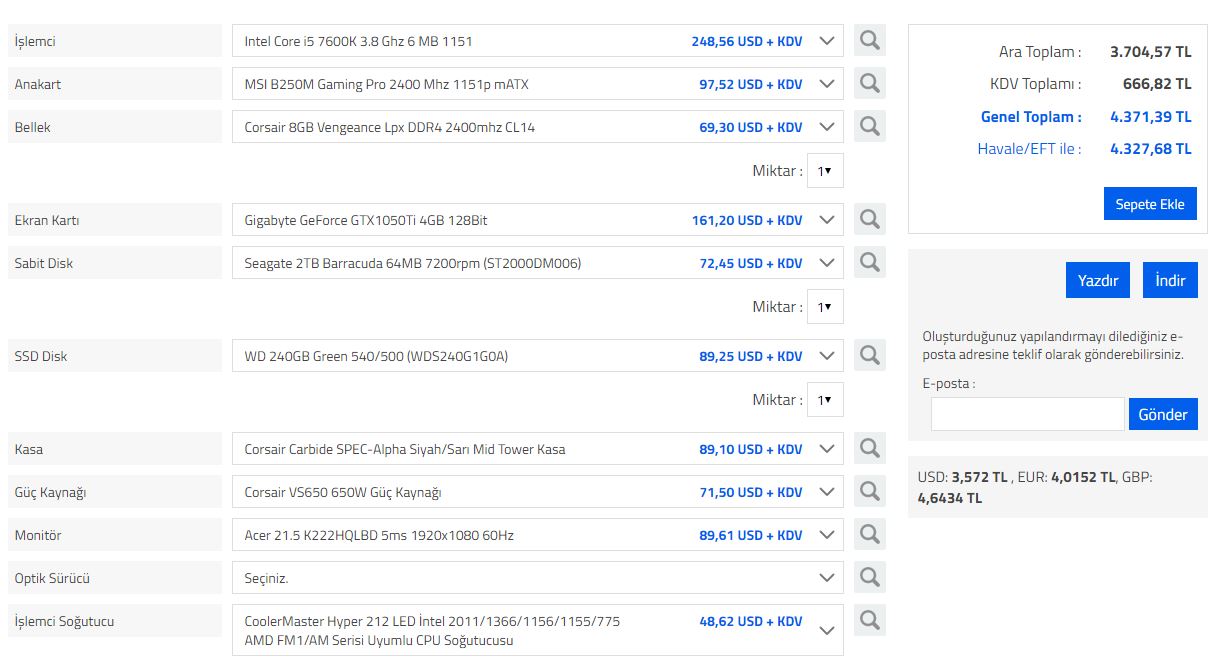Click the İşlemci category label
This screenshot has width=1219, height=664.
click(115, 41)
